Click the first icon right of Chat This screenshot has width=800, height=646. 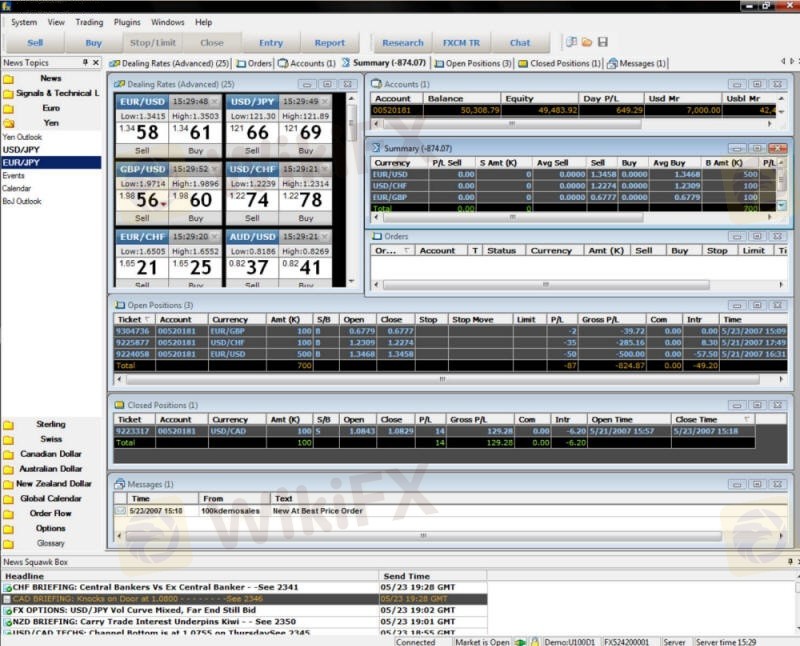click(x=571, y=42)
